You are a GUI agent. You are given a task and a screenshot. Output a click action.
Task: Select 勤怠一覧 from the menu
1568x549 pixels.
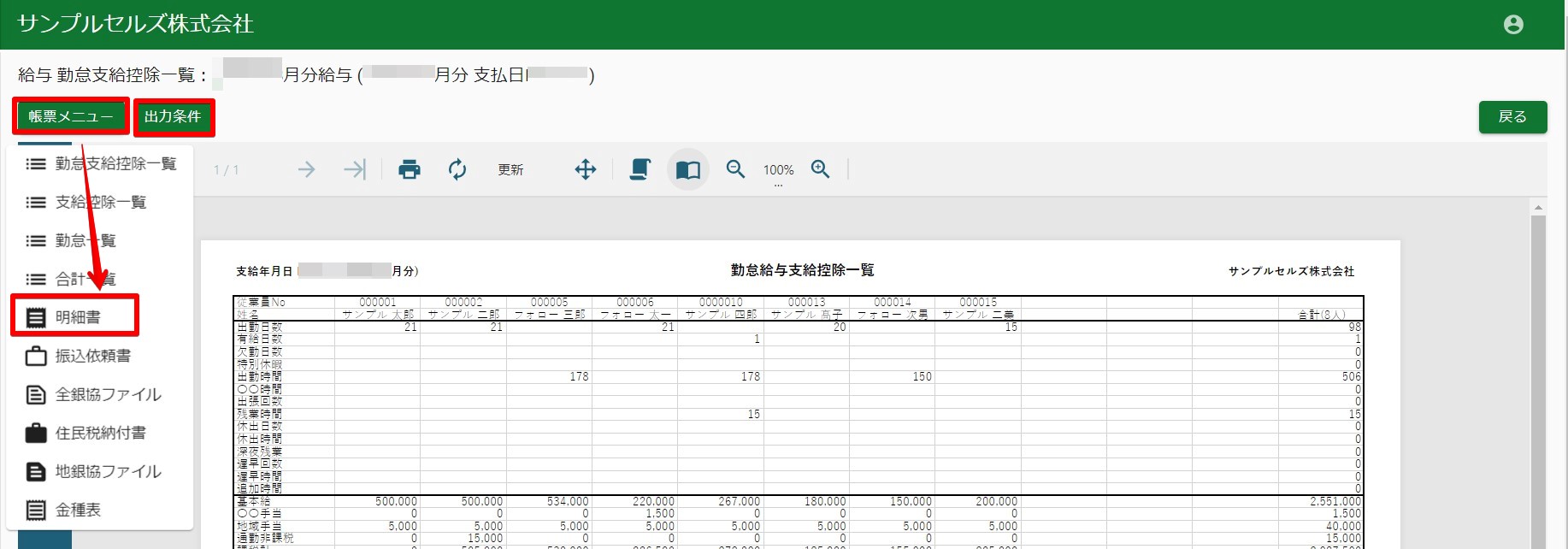point(101,240)
